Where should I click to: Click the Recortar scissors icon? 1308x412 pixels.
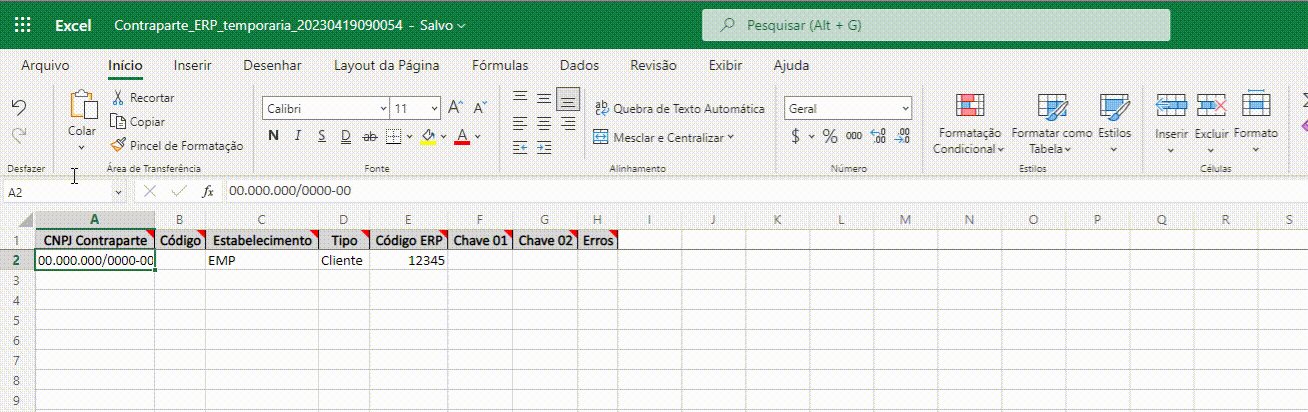[117, 97]
